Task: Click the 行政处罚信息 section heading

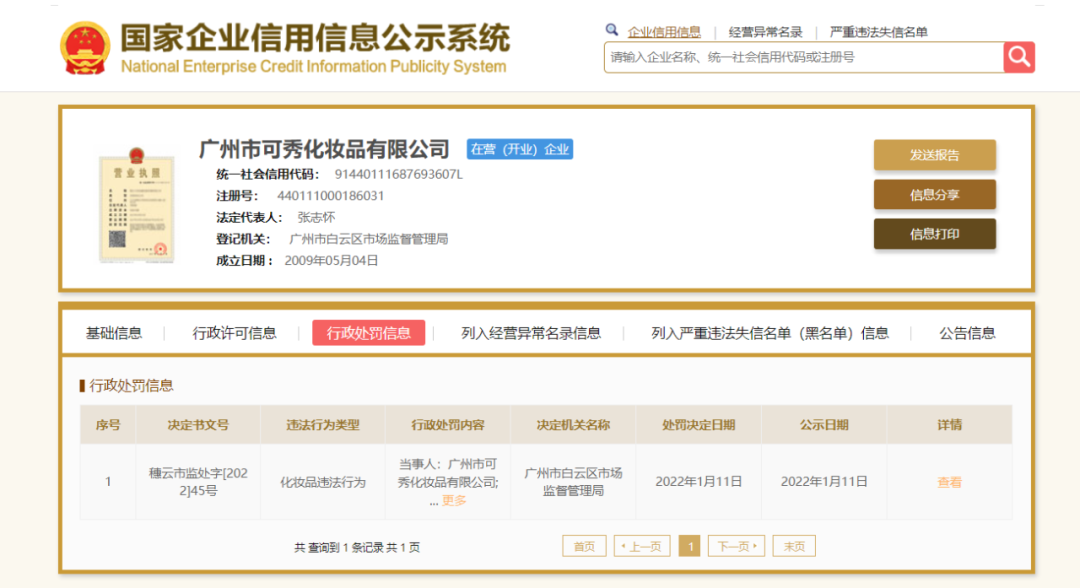Action: (x=131, y=386)
